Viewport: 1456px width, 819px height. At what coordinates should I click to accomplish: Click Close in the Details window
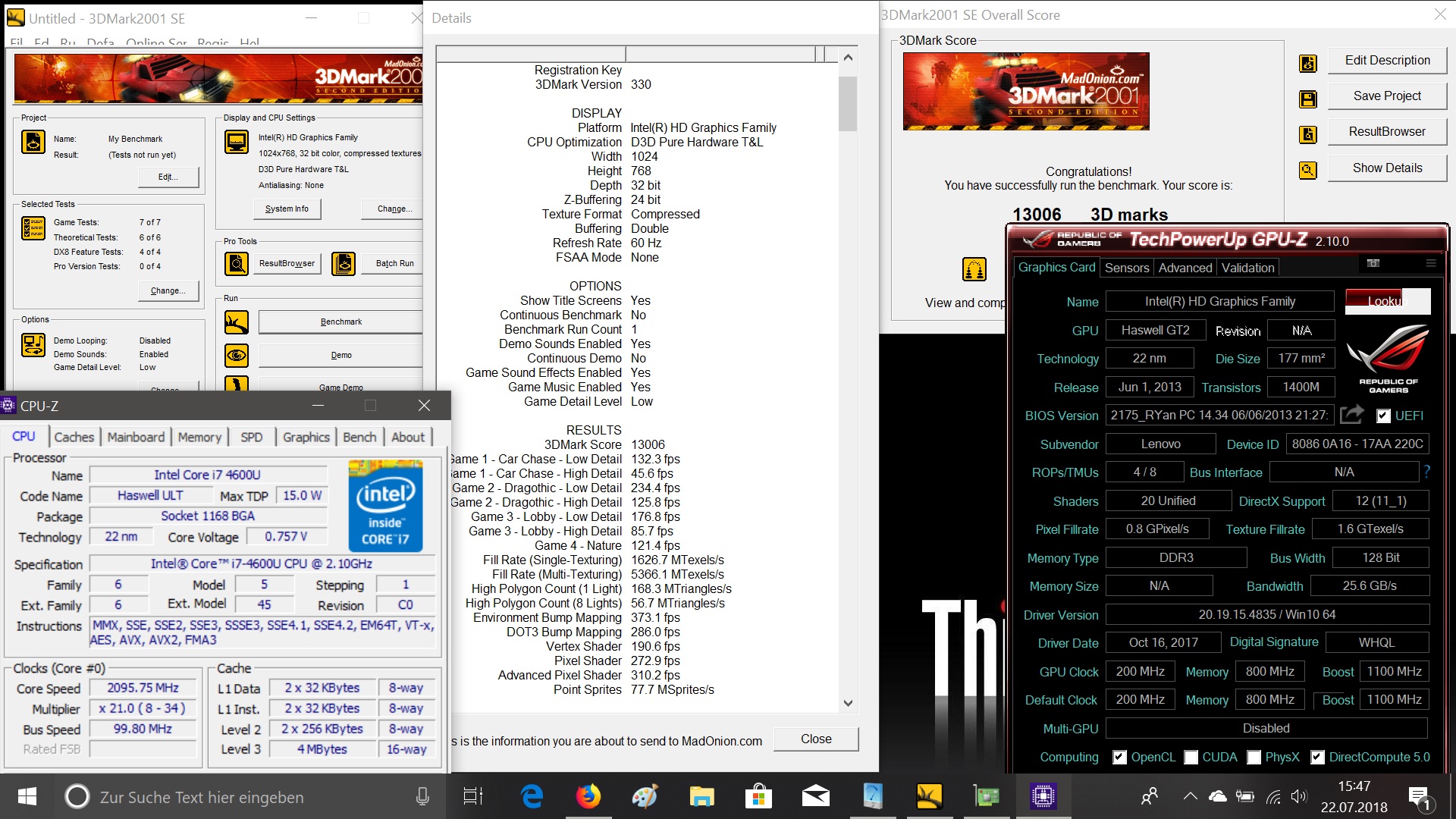tap(816, 739)
